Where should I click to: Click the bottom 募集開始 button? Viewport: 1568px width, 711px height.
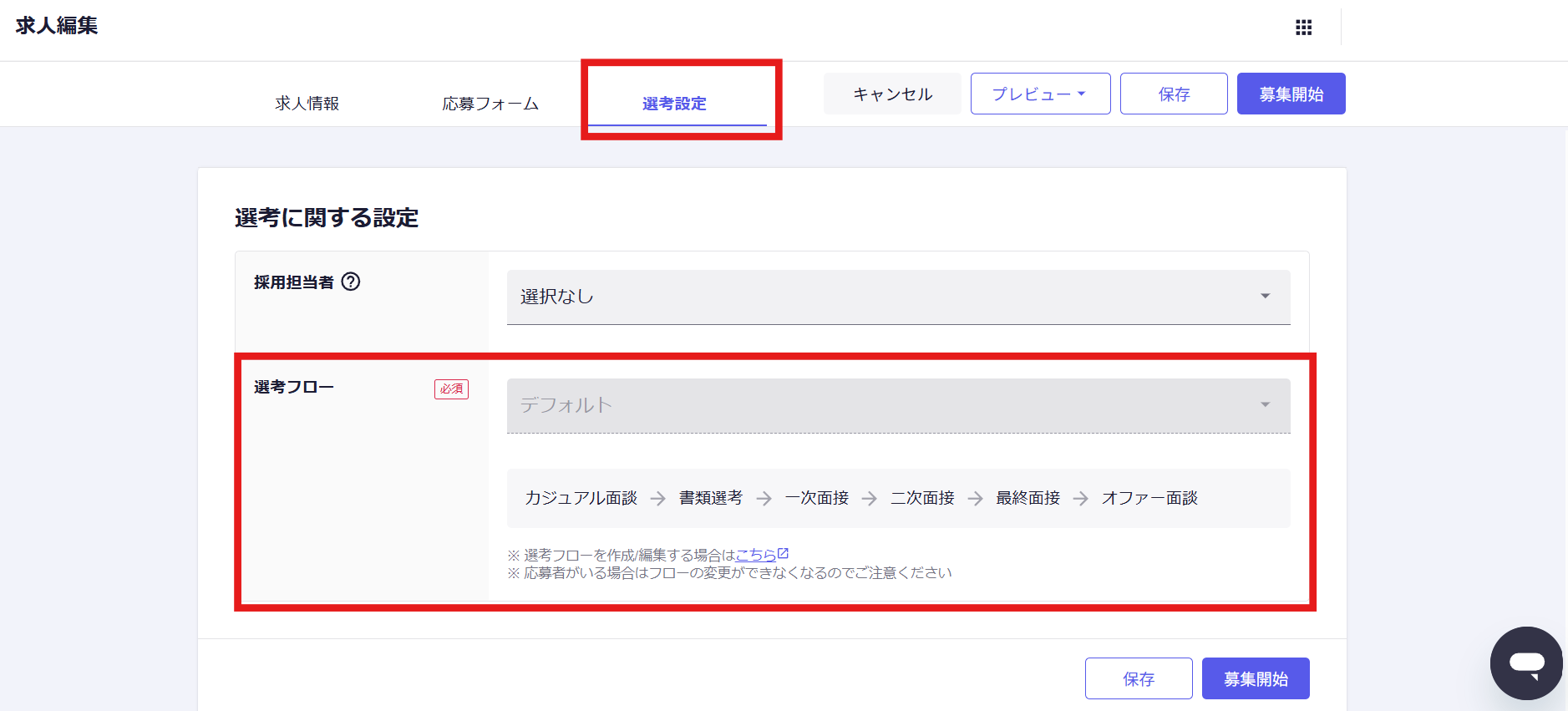click(x=1256, y=678)
